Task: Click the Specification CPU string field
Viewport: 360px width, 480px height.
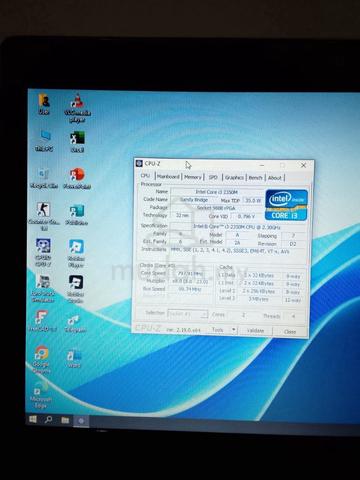Action: (237, 227)
